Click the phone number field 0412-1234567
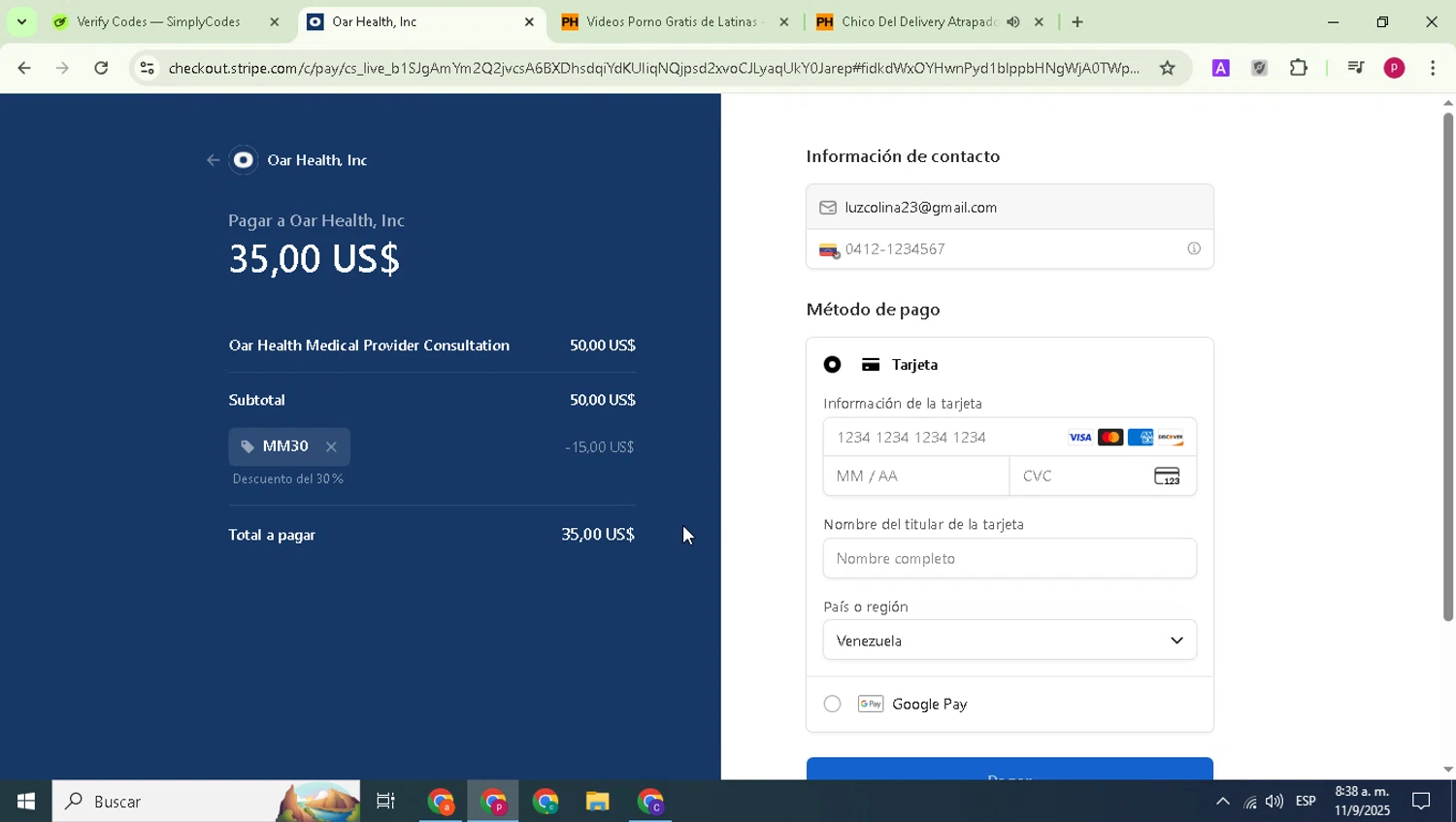 coord(1009,249)
